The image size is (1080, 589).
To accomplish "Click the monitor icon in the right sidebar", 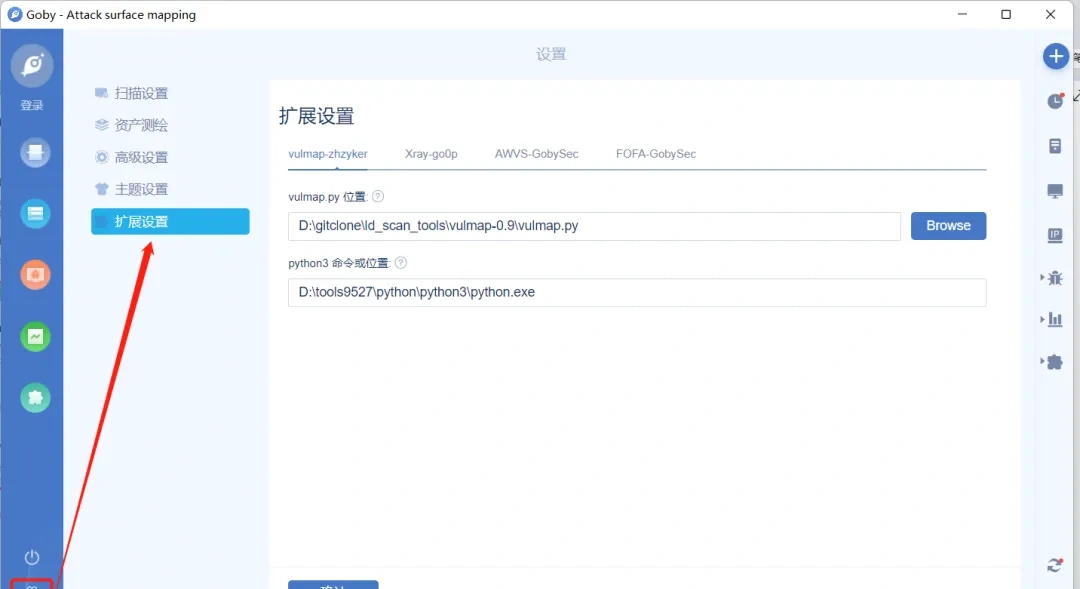I will coord(1055,191).
